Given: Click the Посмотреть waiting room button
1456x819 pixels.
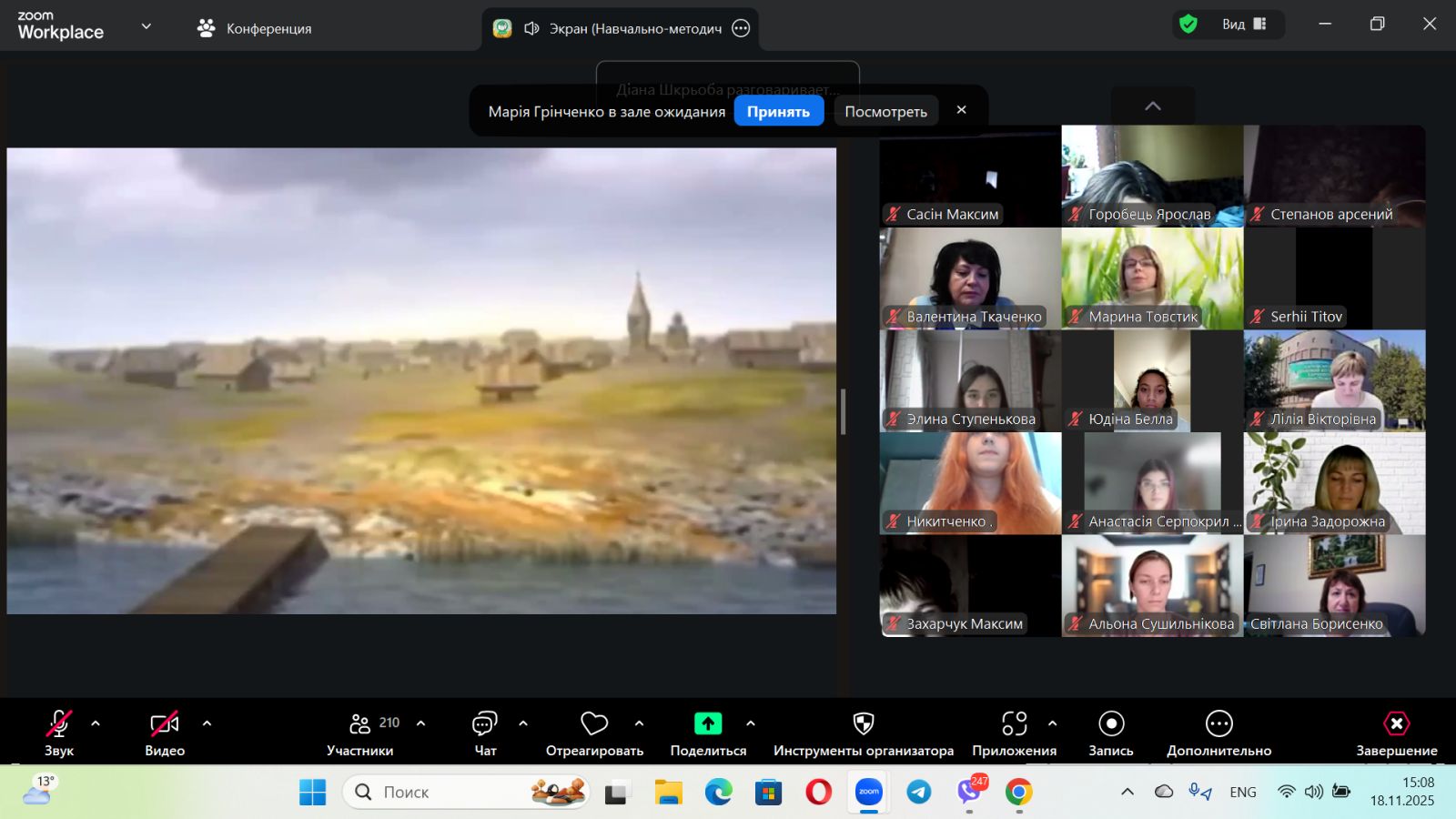Looking at the screenshot, I should point(885,111).
